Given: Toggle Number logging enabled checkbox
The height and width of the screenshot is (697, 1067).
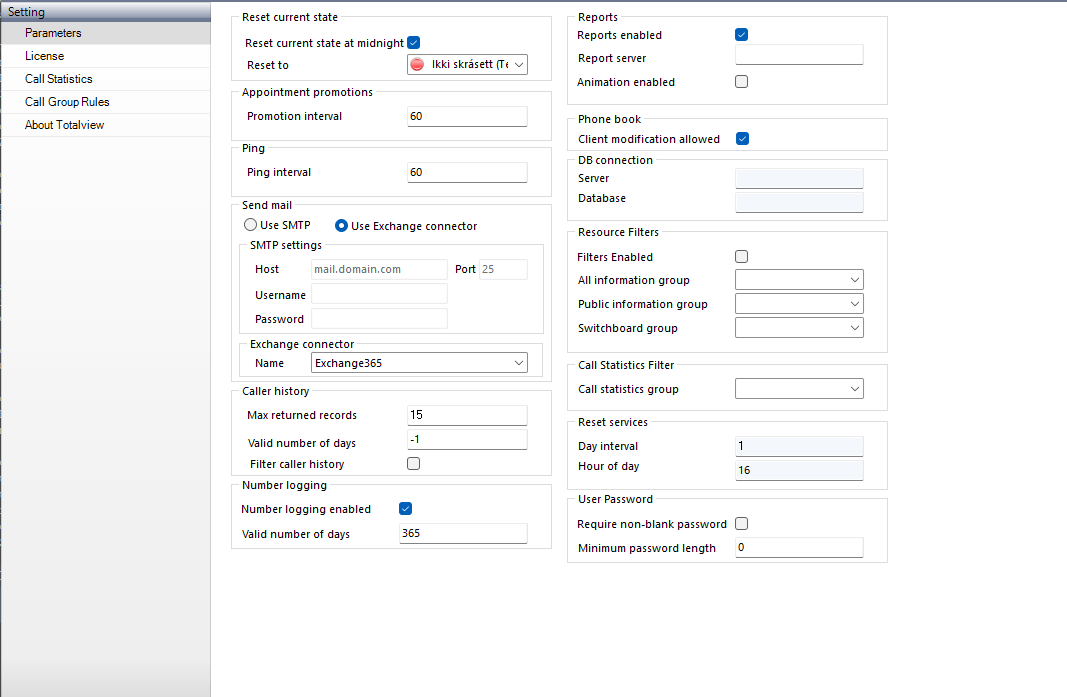Looking at the screenshot, I should click(x=406, y=508).
